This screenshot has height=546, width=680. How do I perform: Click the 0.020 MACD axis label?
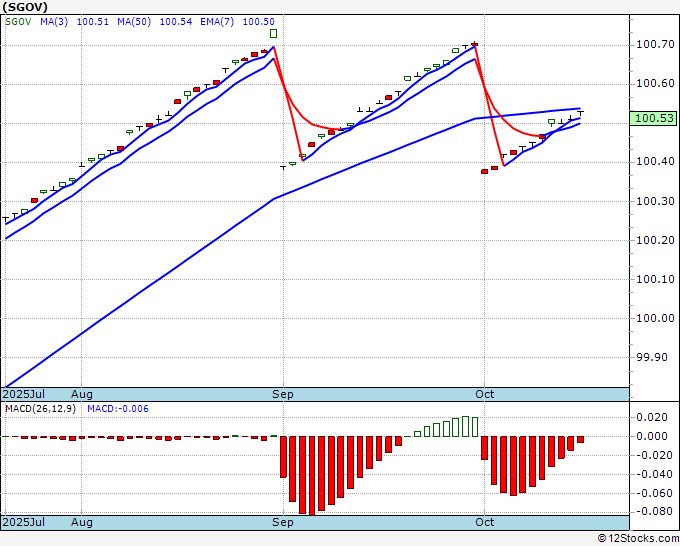[651, 417]
